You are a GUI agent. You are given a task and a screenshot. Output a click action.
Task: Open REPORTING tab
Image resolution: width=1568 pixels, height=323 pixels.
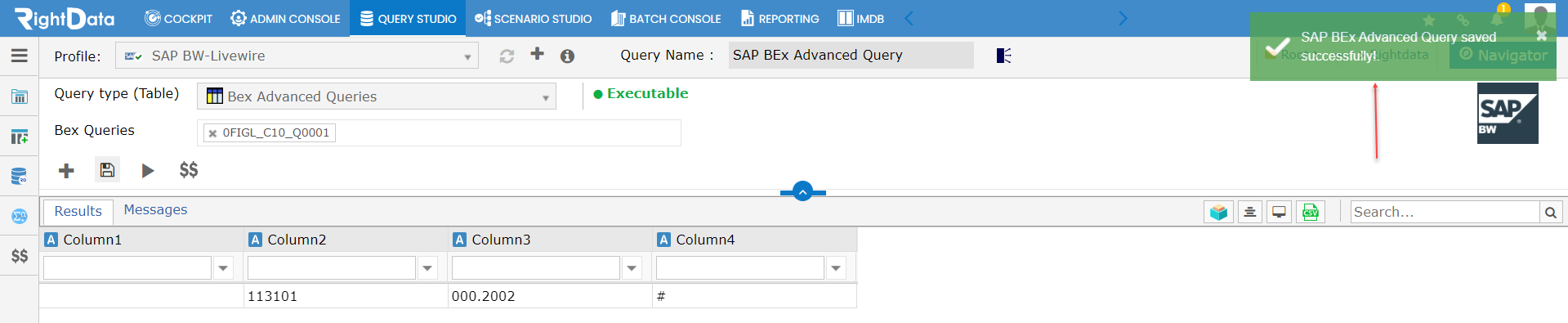(x=780, y=18)
